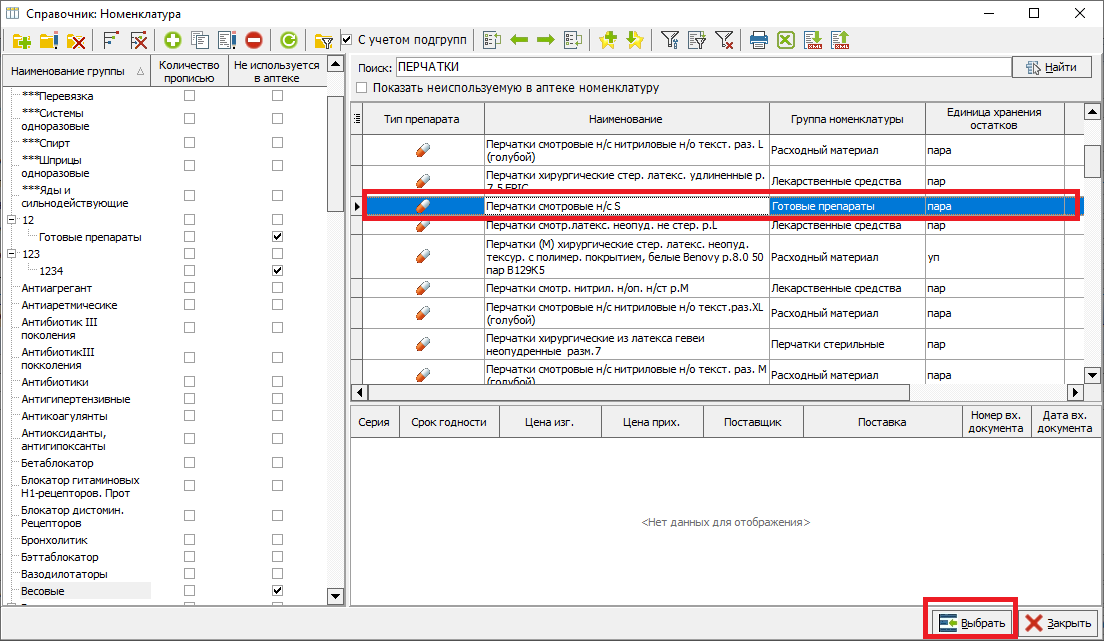
Task: Click the add folder group icon
Action: point(22,40)
